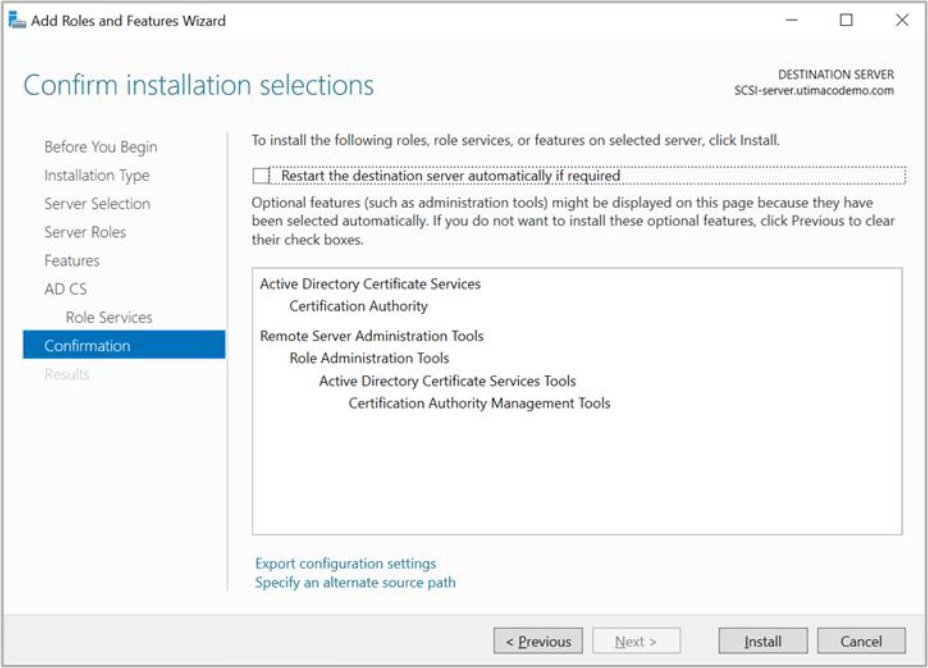Open Specify an alternate source path
Image resolution: width=928 pixels, height=668 pixels.
click(x=355, y=582)
